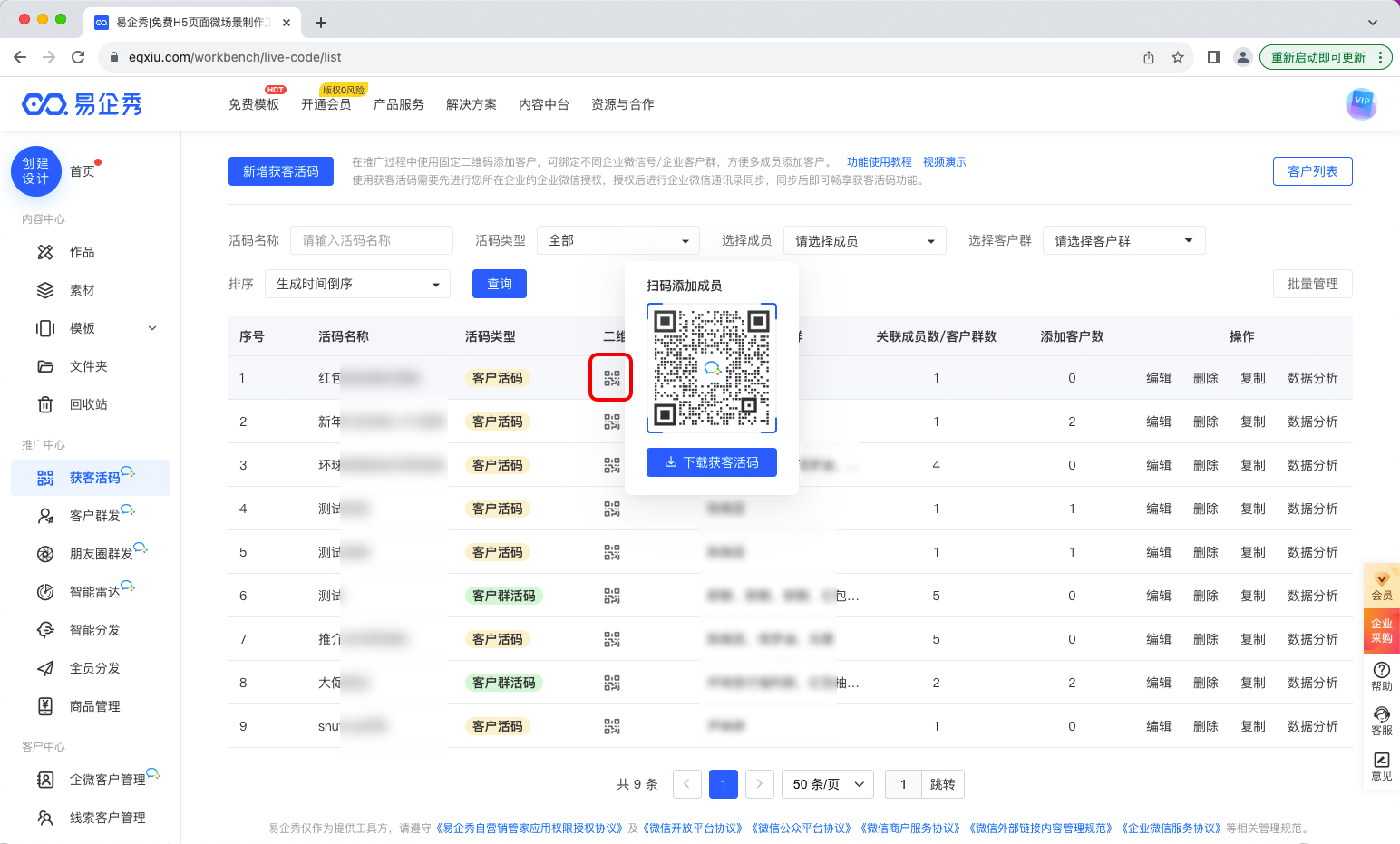Image resolution: width=1400 pixels, height=844 pixels.
Task: Show QR code for row 6
Action: coord(612,596)
